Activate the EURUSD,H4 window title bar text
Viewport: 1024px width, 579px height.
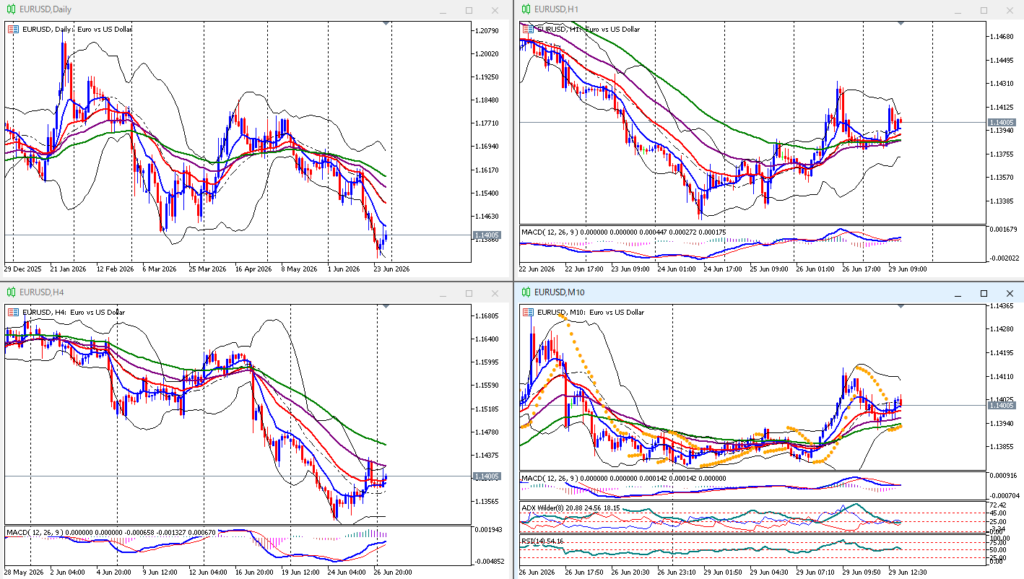tap(41, 292)
